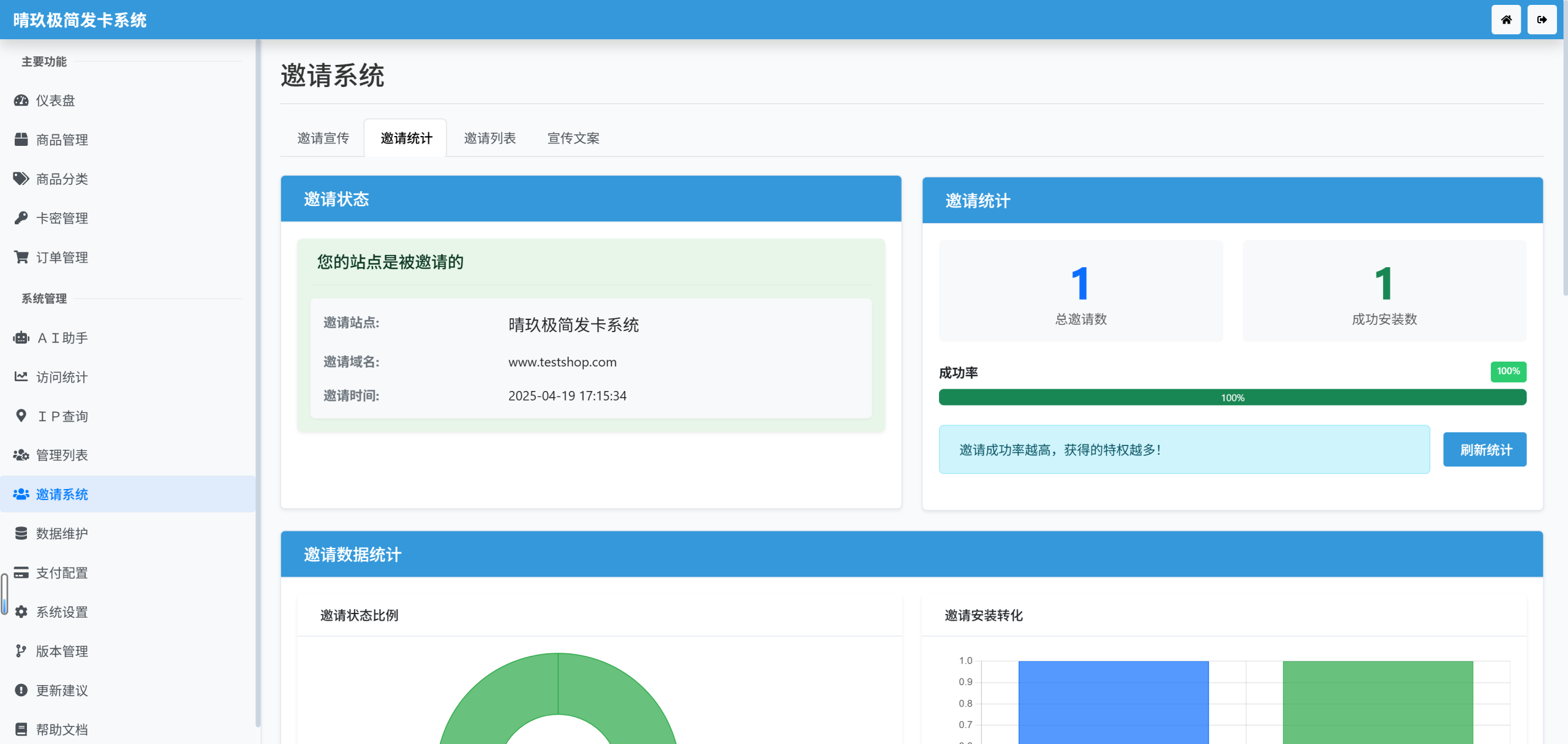The width and height of the screenshot is (1568, 744).
Task: Click the 刷新统计 button
Action: pyautogui.click(x=1485, y=450)
